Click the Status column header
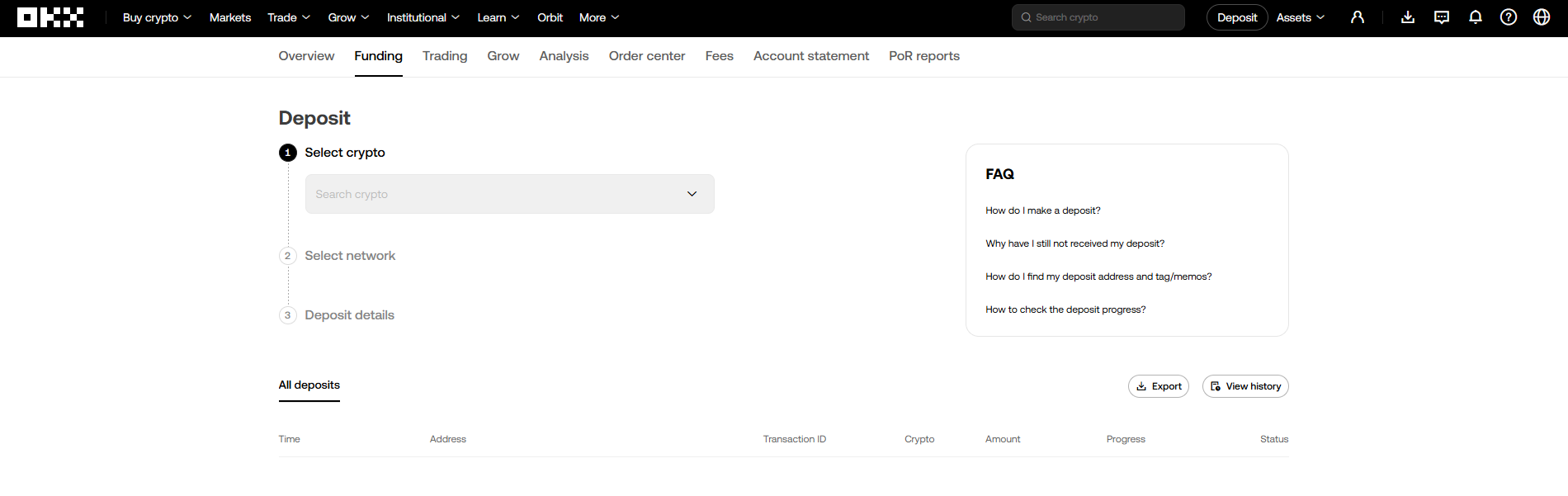The width and height of the screenshot is (1568, 496). [1274, 439]
